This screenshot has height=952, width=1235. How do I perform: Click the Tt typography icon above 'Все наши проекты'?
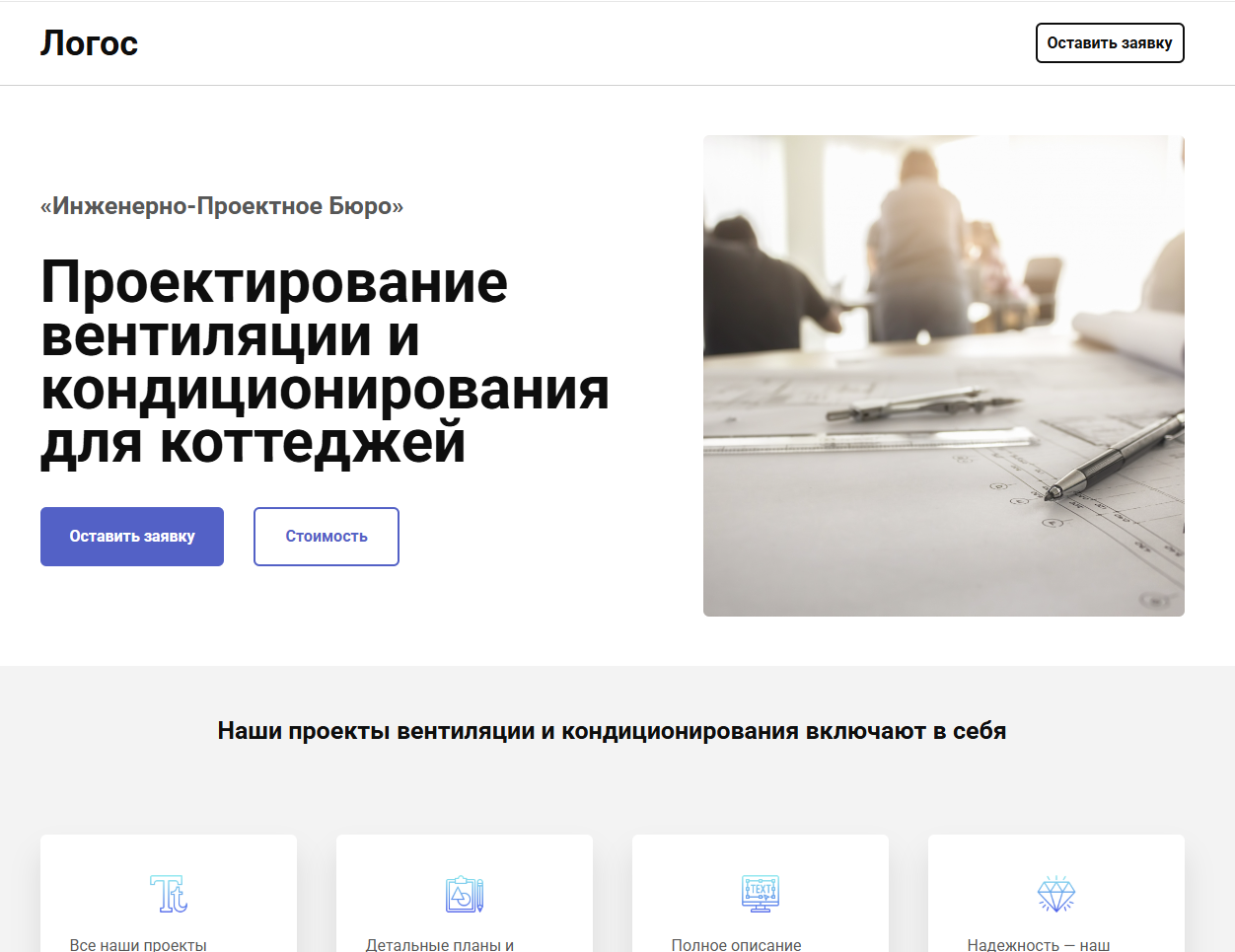coord(168,893)
